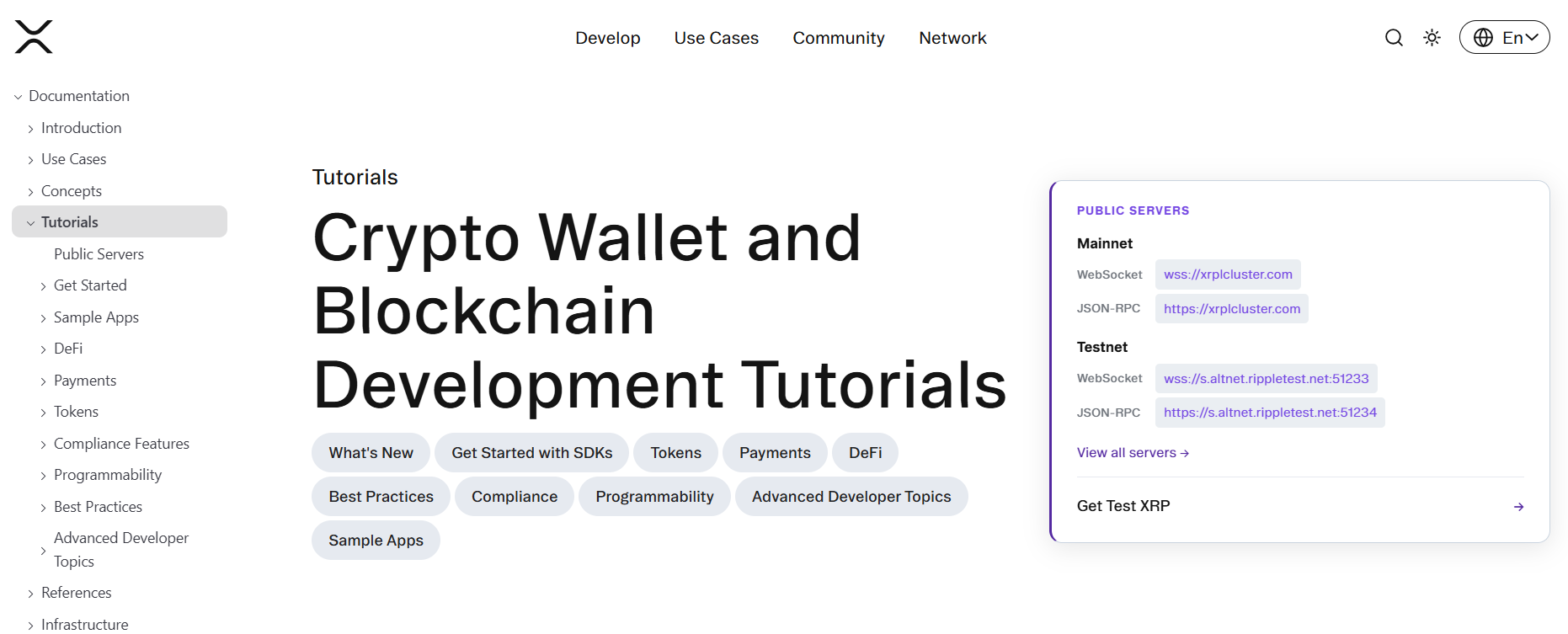Open the Use Cases menu

click(717, 38)
